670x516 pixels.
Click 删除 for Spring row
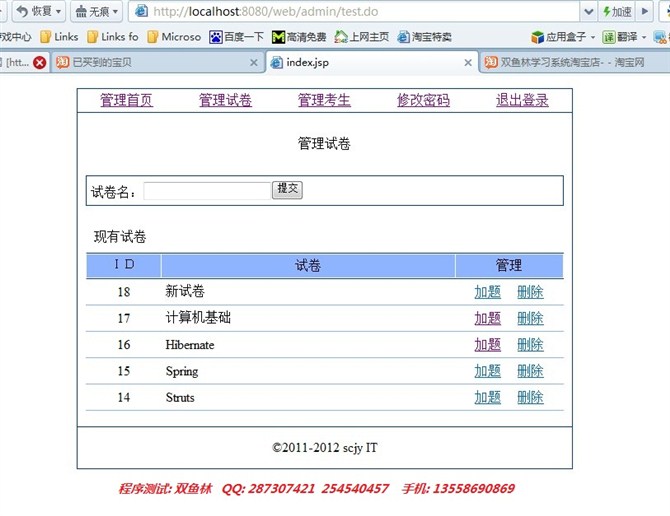pos(530,371)
